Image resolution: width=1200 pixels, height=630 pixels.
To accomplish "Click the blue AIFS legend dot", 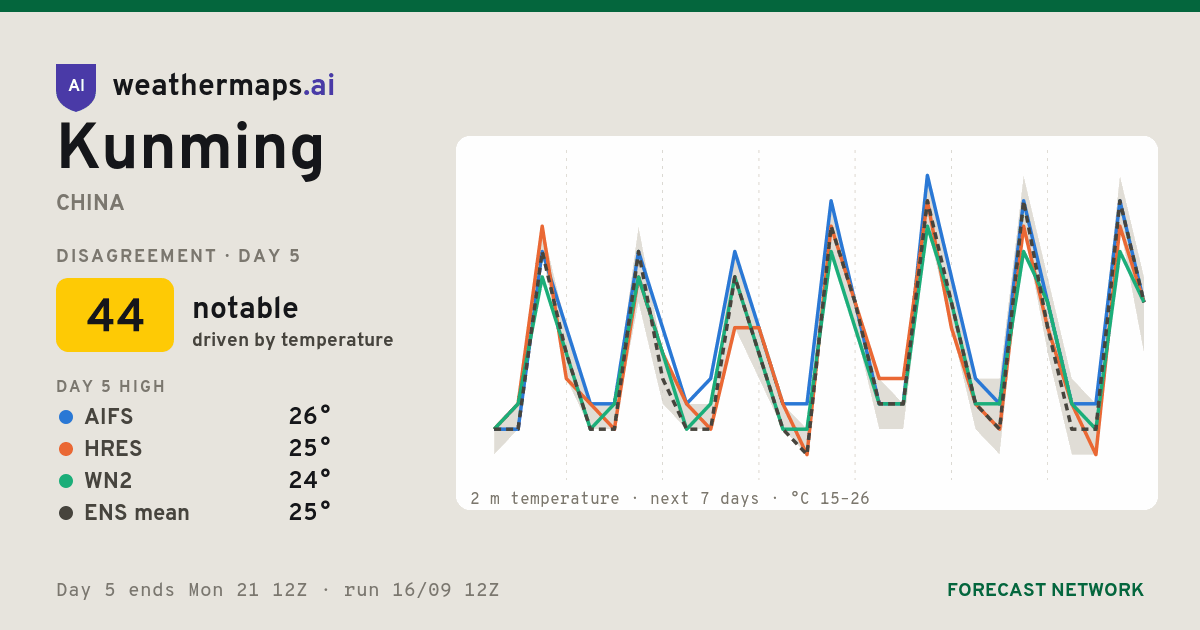I will click(66, 417).
